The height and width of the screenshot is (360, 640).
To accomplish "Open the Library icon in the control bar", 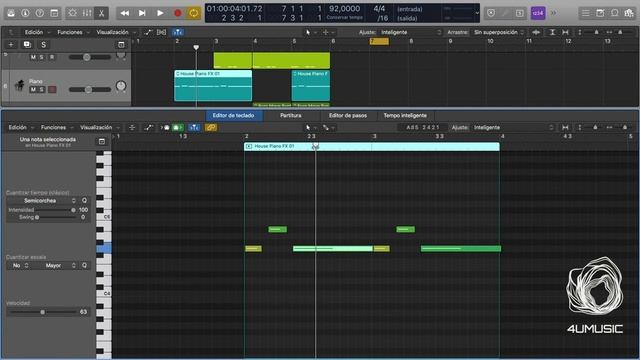I will point(11,13).
